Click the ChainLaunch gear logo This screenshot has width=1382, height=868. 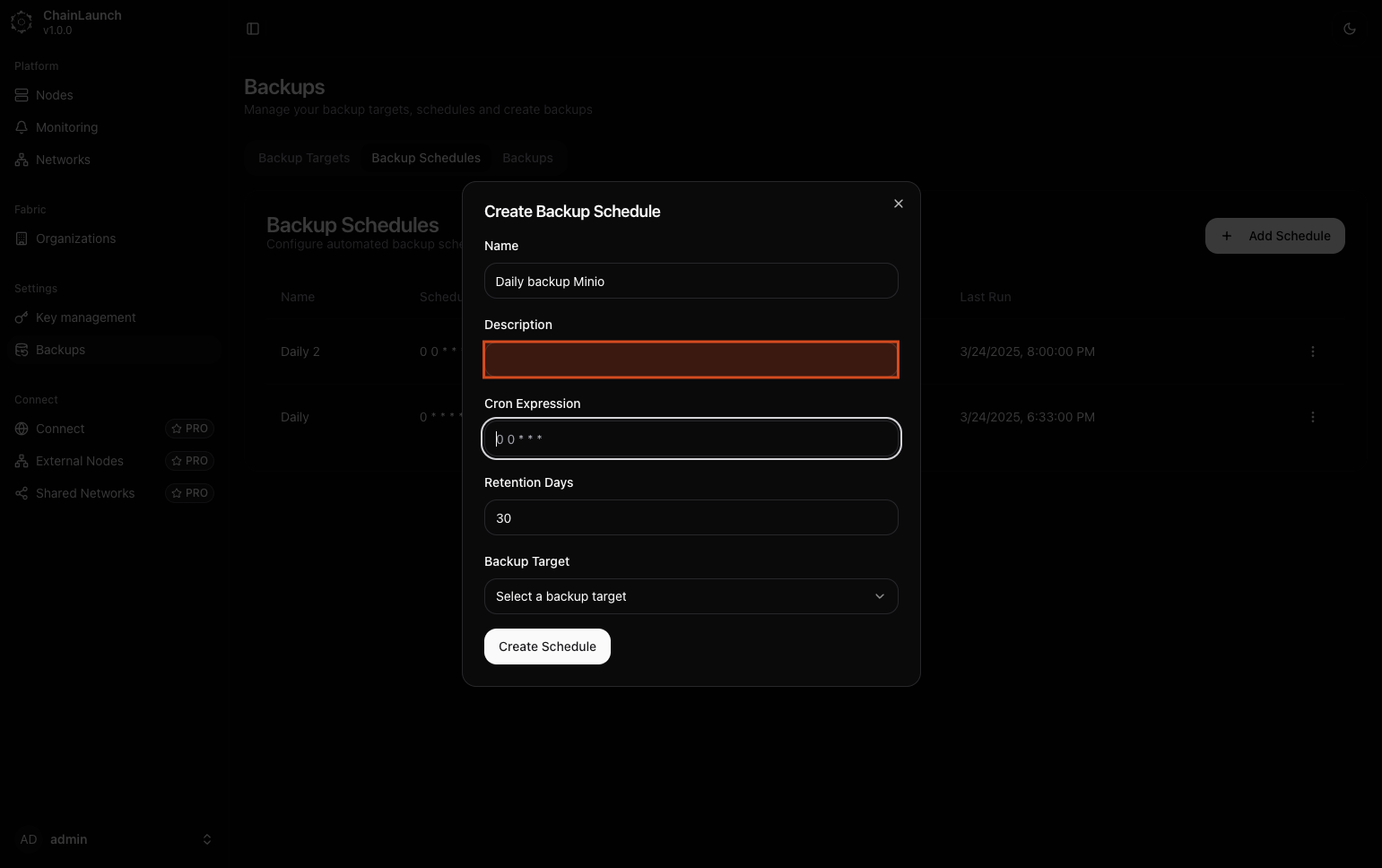(22, 22)
